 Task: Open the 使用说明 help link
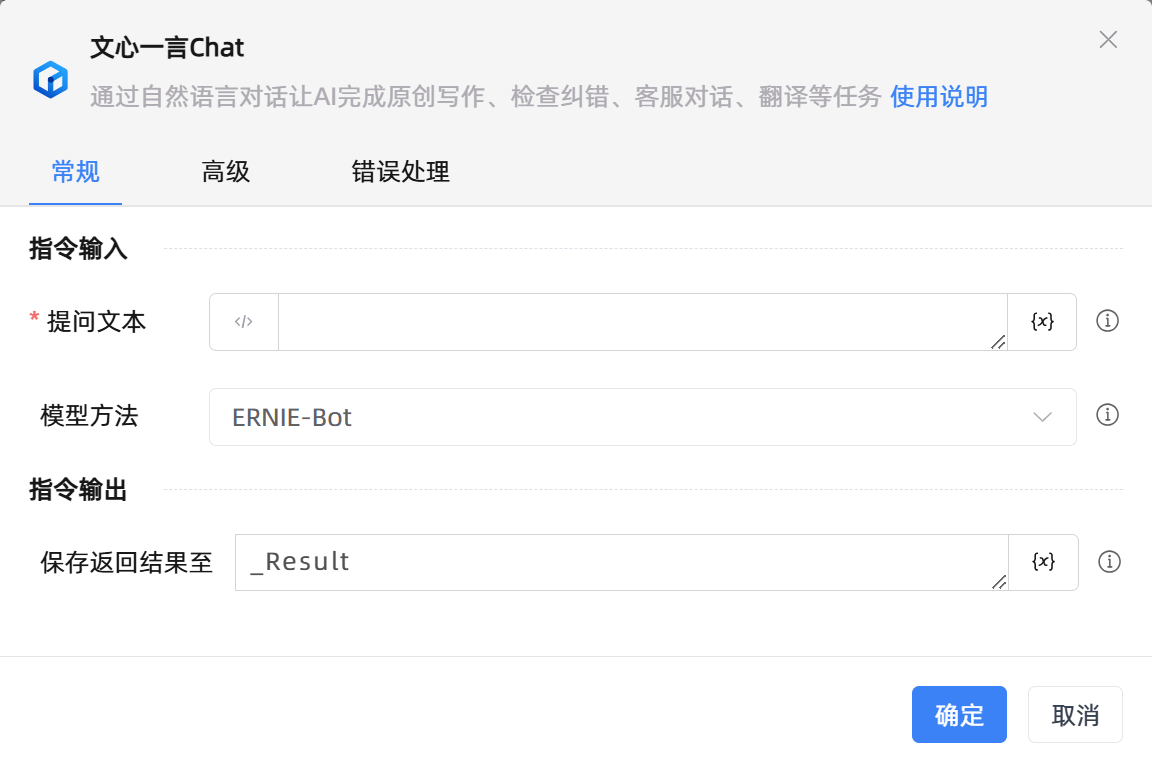(x=938, y=97)
